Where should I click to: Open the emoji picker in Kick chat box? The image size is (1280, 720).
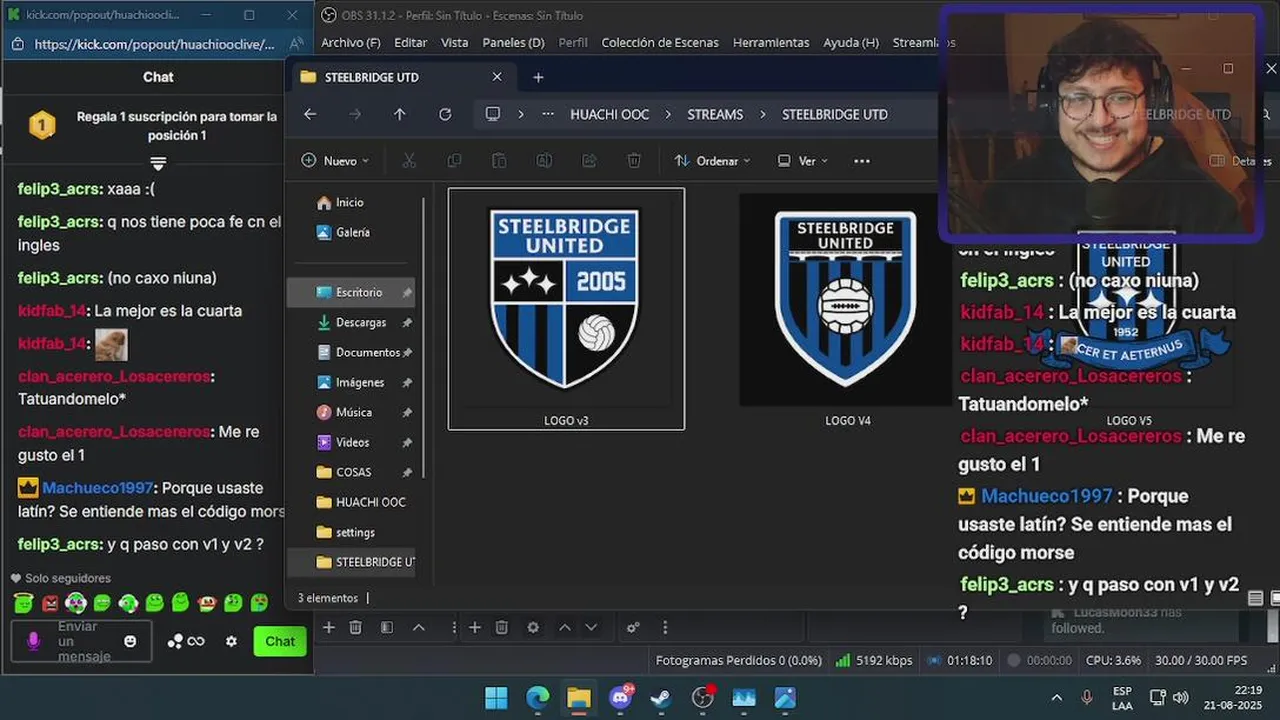click(x=130, y=641)
